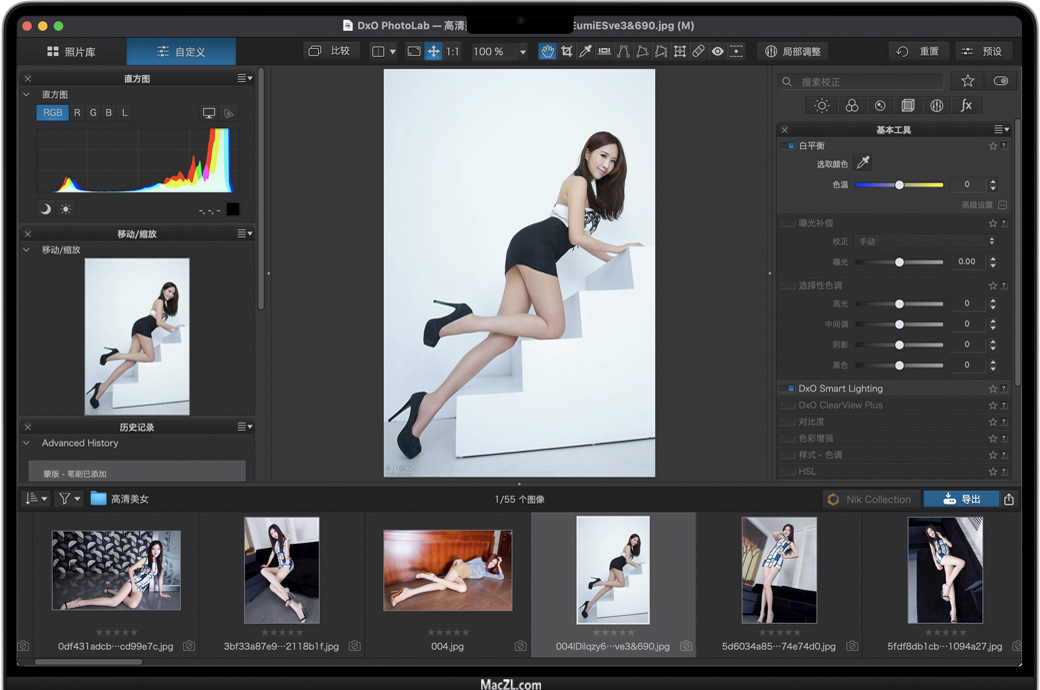Click the fx effects filter icon
Screen dimensions: 1040x690
pyautogui.click(x=966, y=105)
